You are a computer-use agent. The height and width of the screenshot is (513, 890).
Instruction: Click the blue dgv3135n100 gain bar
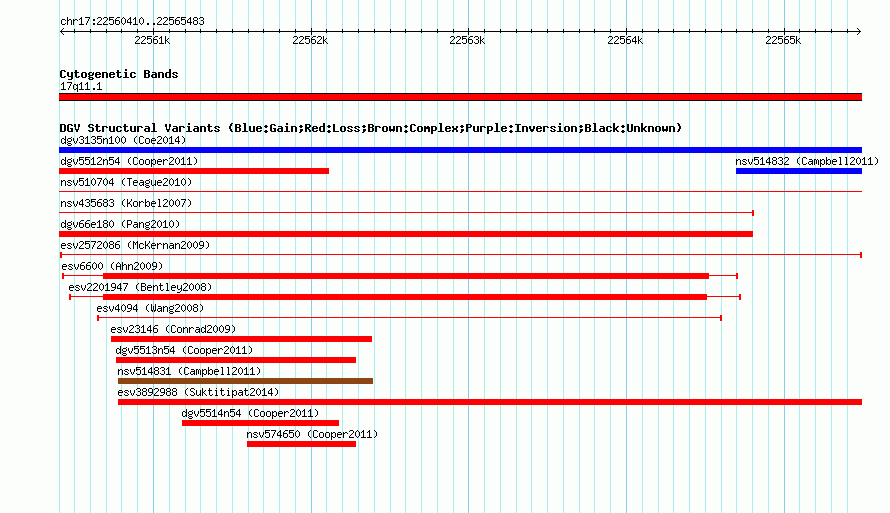[460, 150]
